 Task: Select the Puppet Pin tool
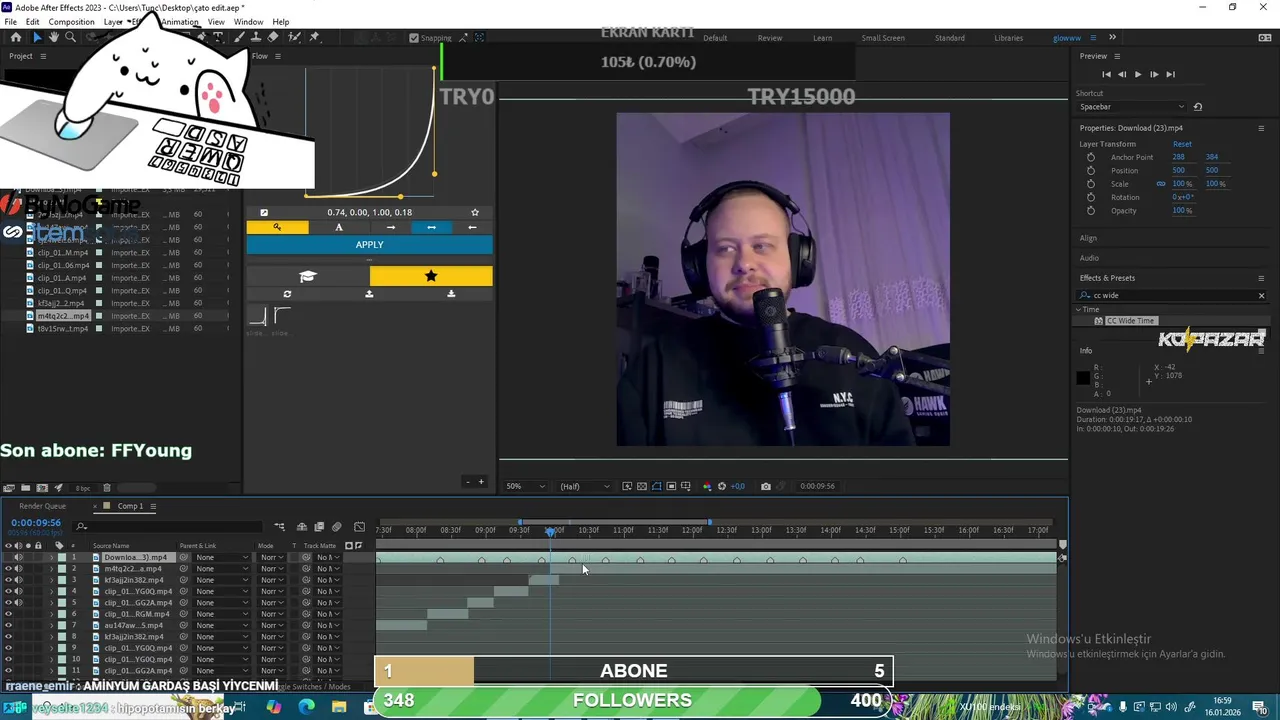point(314,37)
